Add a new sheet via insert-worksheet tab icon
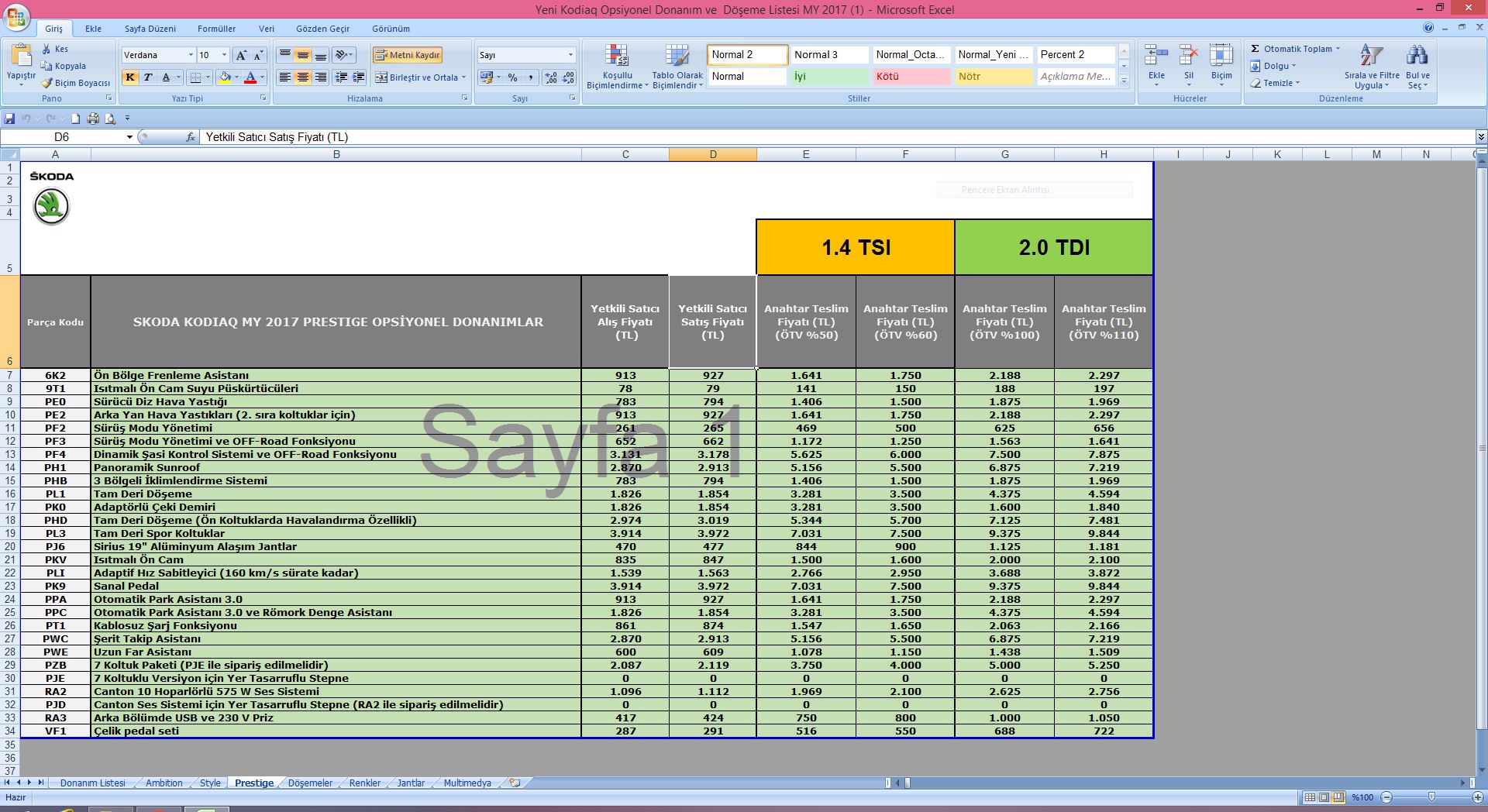The image size is (1488, 812). coord(515,783)
